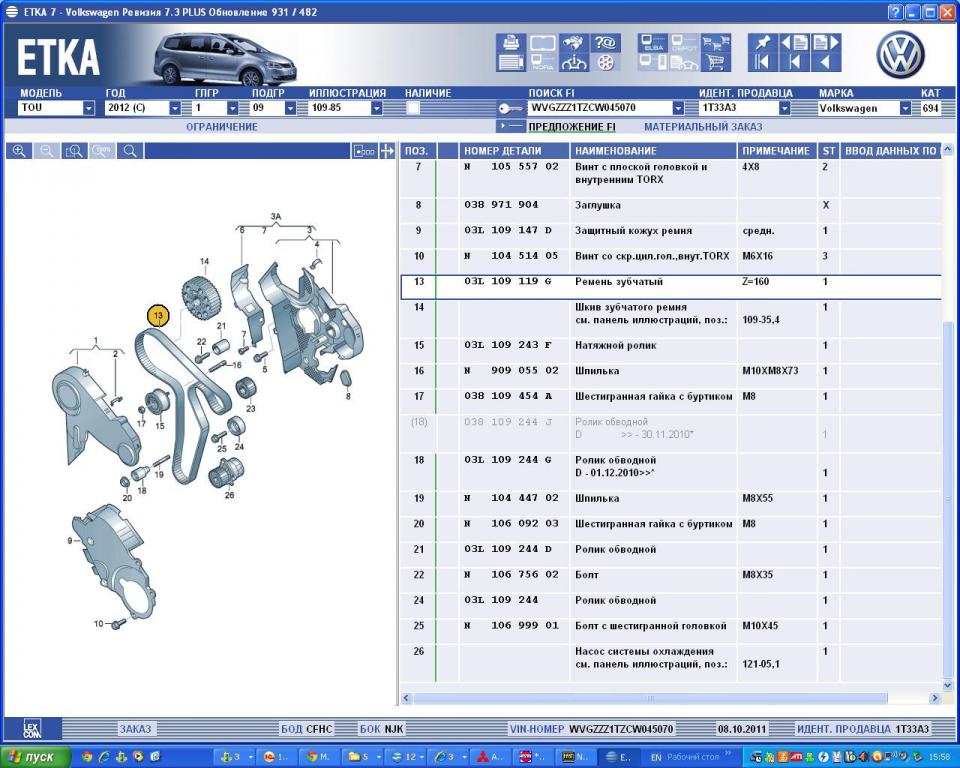Click the illustration thumbnails overview icon
The height and width of the screenshot is (768, 960).
point(364,151)
